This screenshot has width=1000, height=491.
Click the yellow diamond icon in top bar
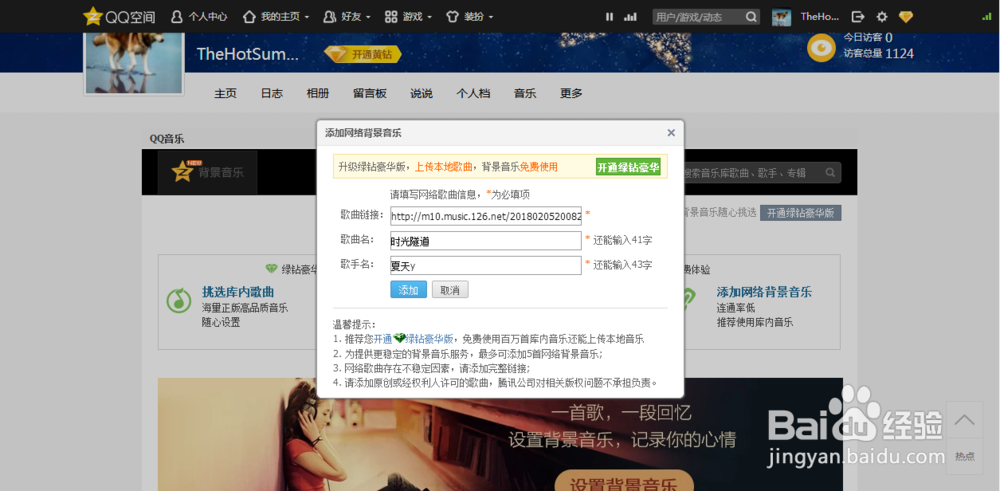click(906, 17)
